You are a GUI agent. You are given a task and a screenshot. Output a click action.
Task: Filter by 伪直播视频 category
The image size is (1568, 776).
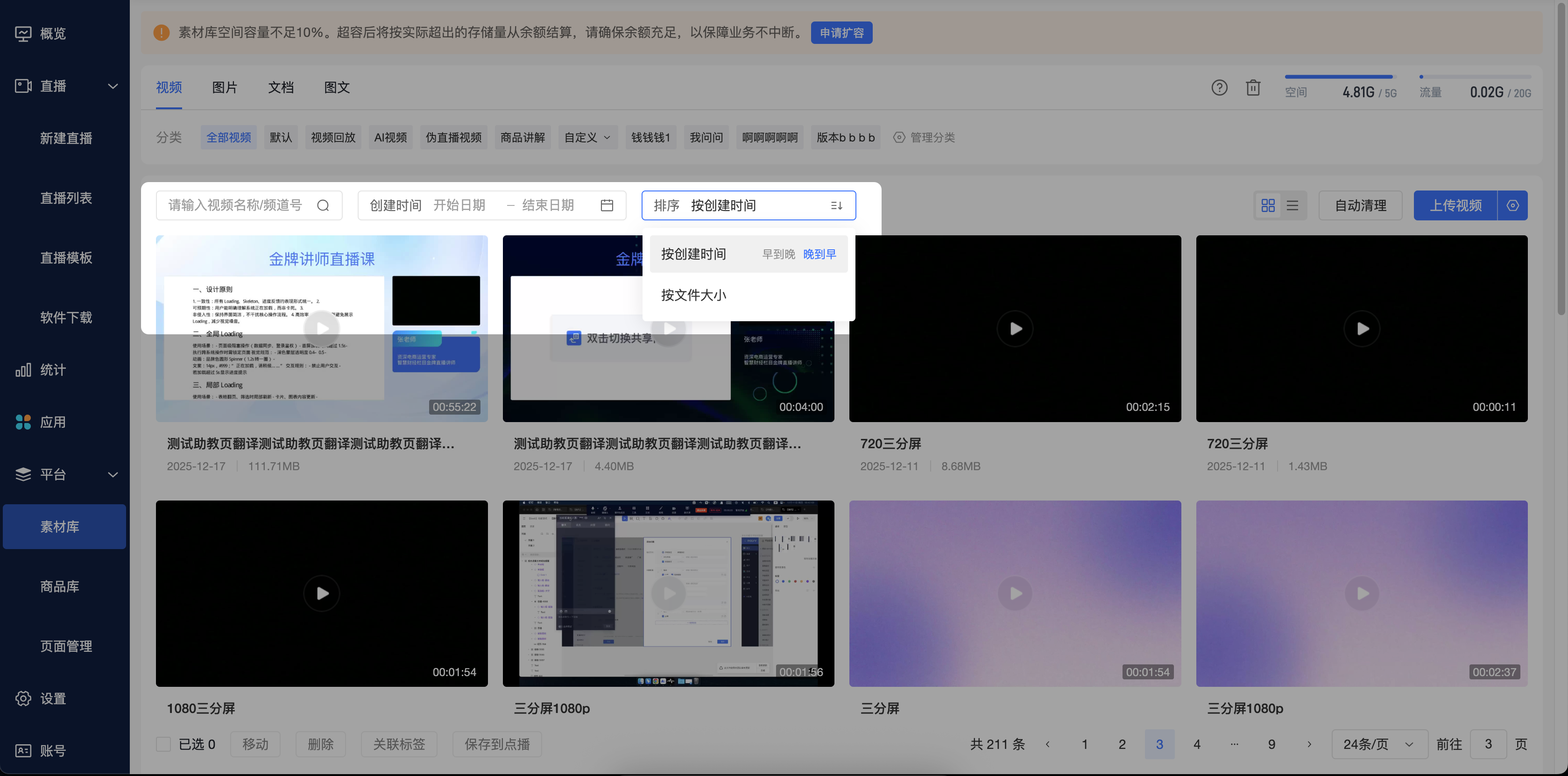click(453, 138)
